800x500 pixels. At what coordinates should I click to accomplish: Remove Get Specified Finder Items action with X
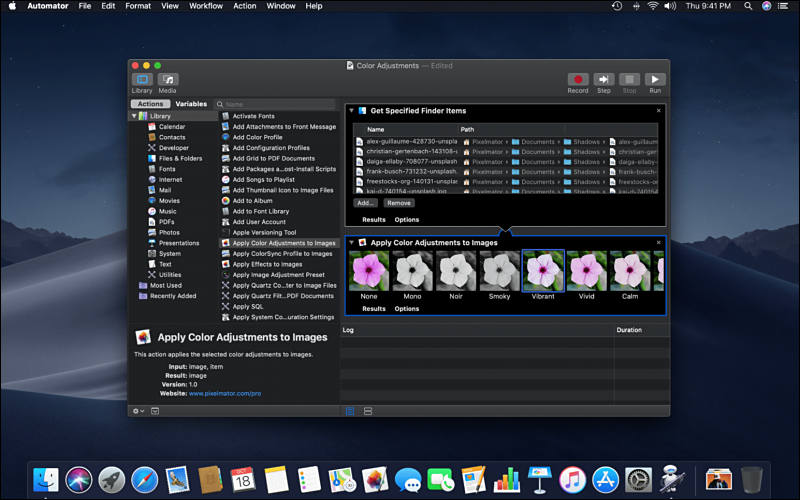[x=659, y=110]
